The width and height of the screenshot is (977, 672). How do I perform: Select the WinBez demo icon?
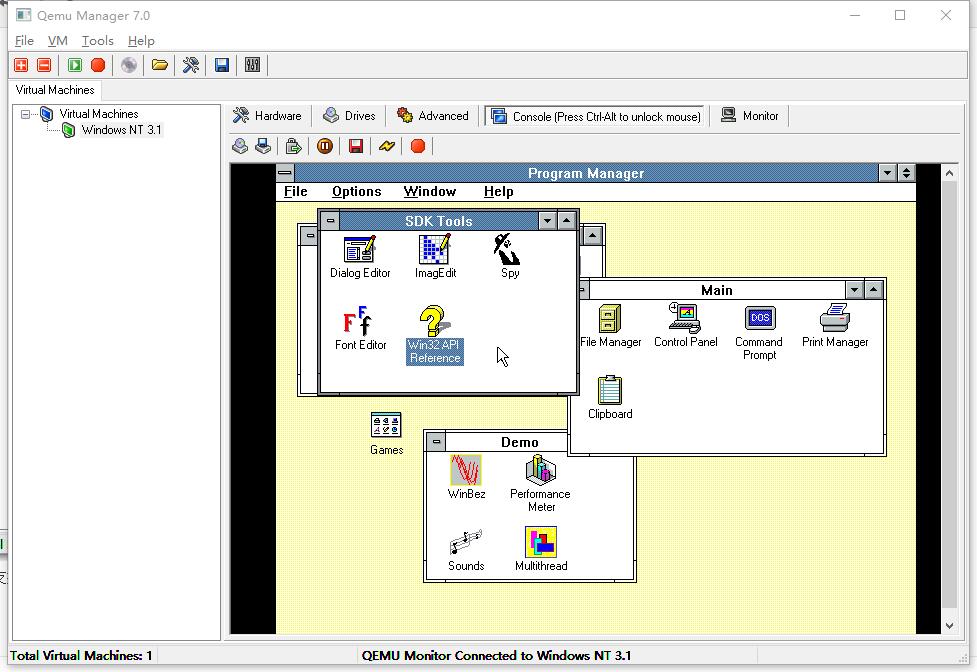point(465,478)
